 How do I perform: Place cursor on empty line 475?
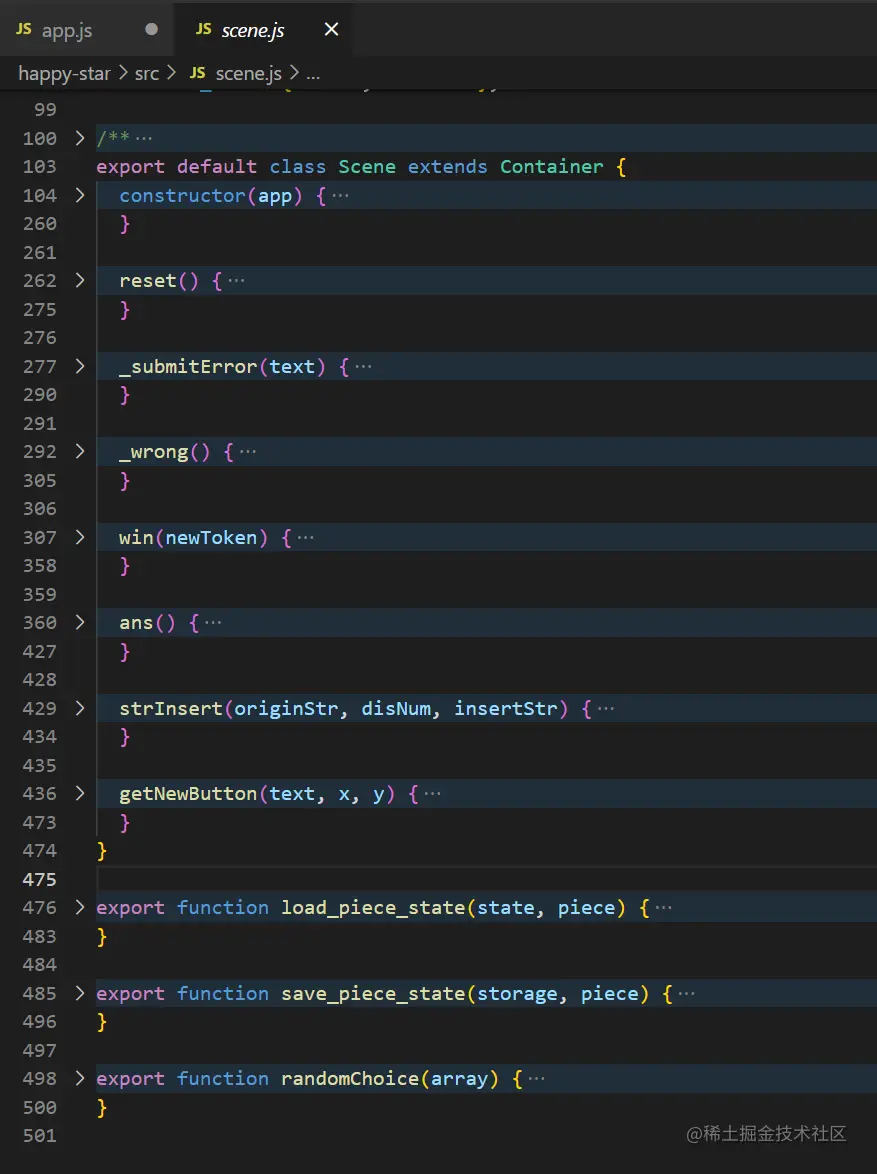point(487,879)
